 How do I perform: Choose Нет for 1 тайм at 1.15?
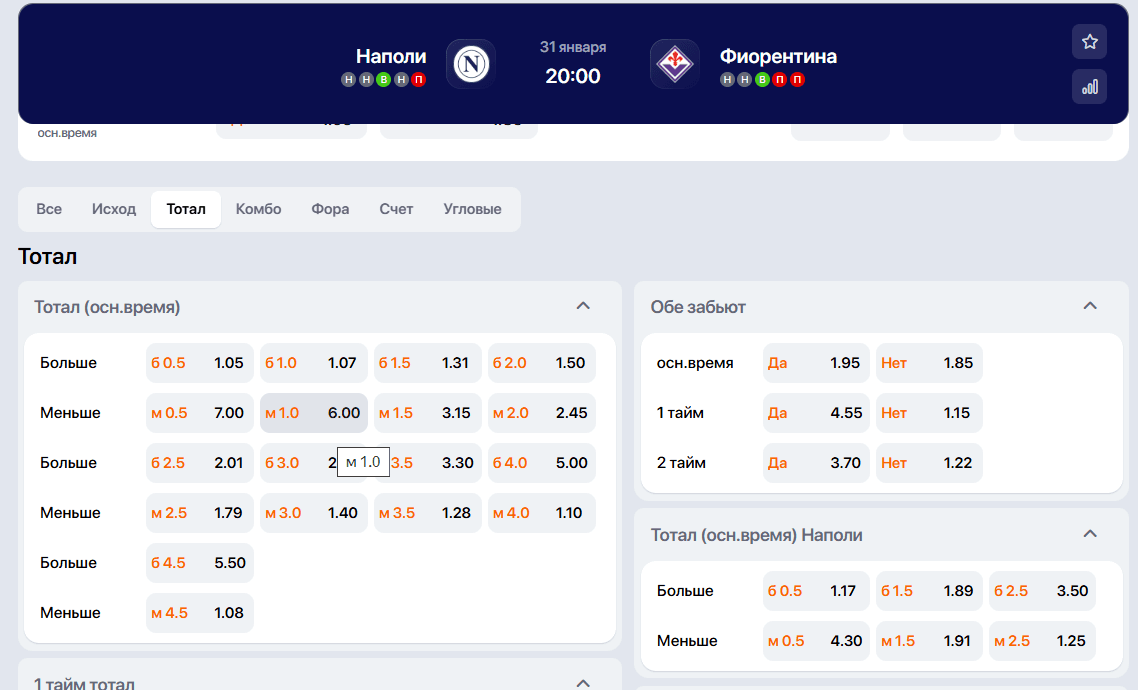929,413
